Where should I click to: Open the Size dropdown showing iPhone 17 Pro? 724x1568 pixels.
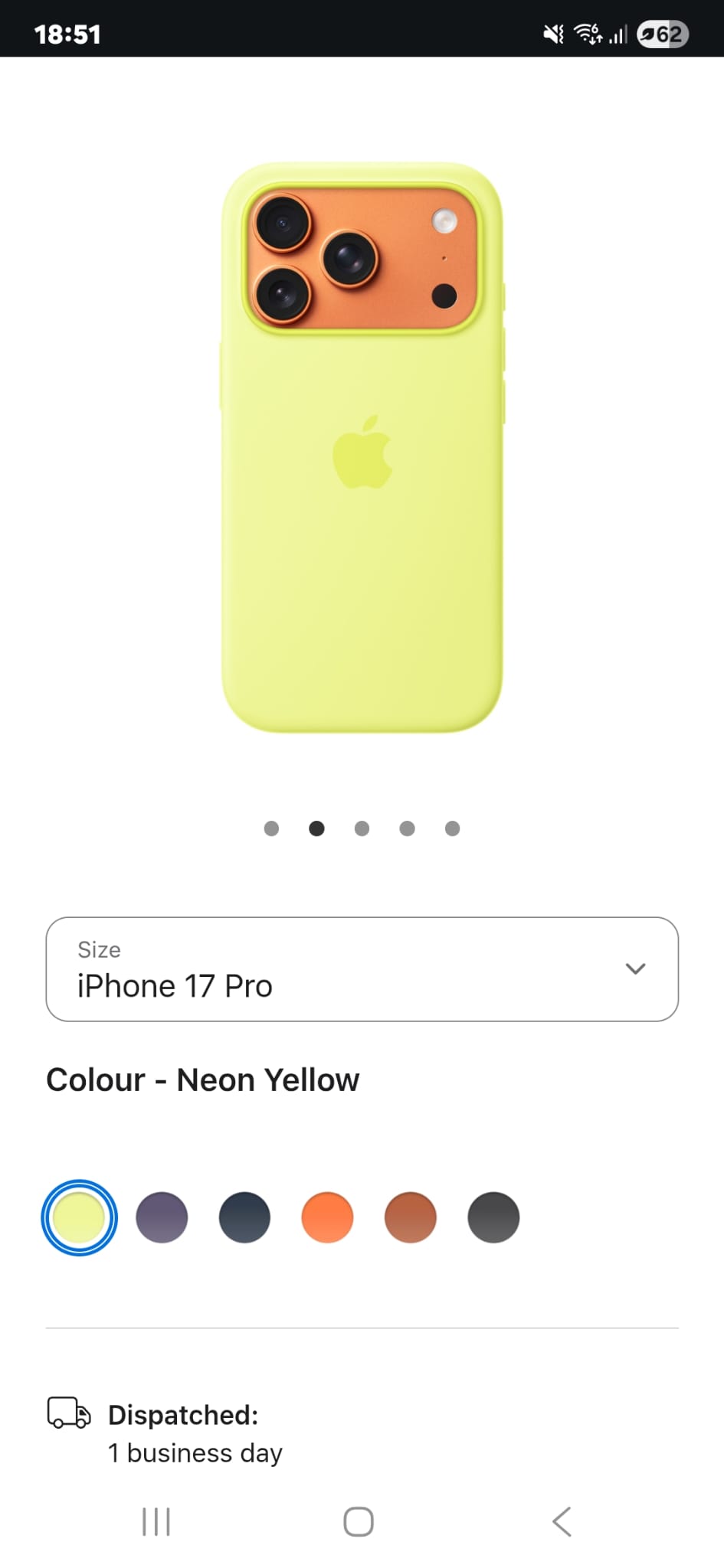coord(362,969)
